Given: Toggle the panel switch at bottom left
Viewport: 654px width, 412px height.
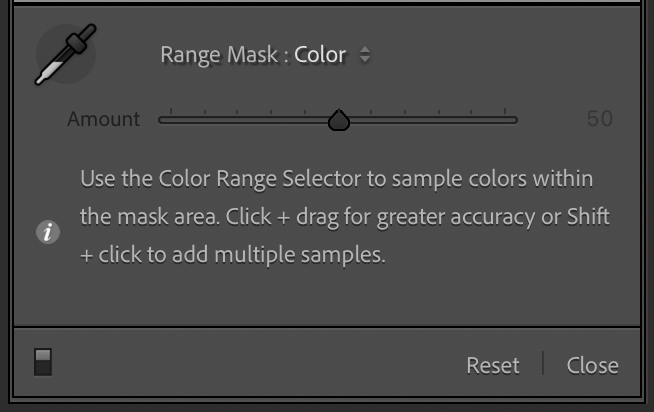Looking at the screenshot, I should click(x=43, y=362).
